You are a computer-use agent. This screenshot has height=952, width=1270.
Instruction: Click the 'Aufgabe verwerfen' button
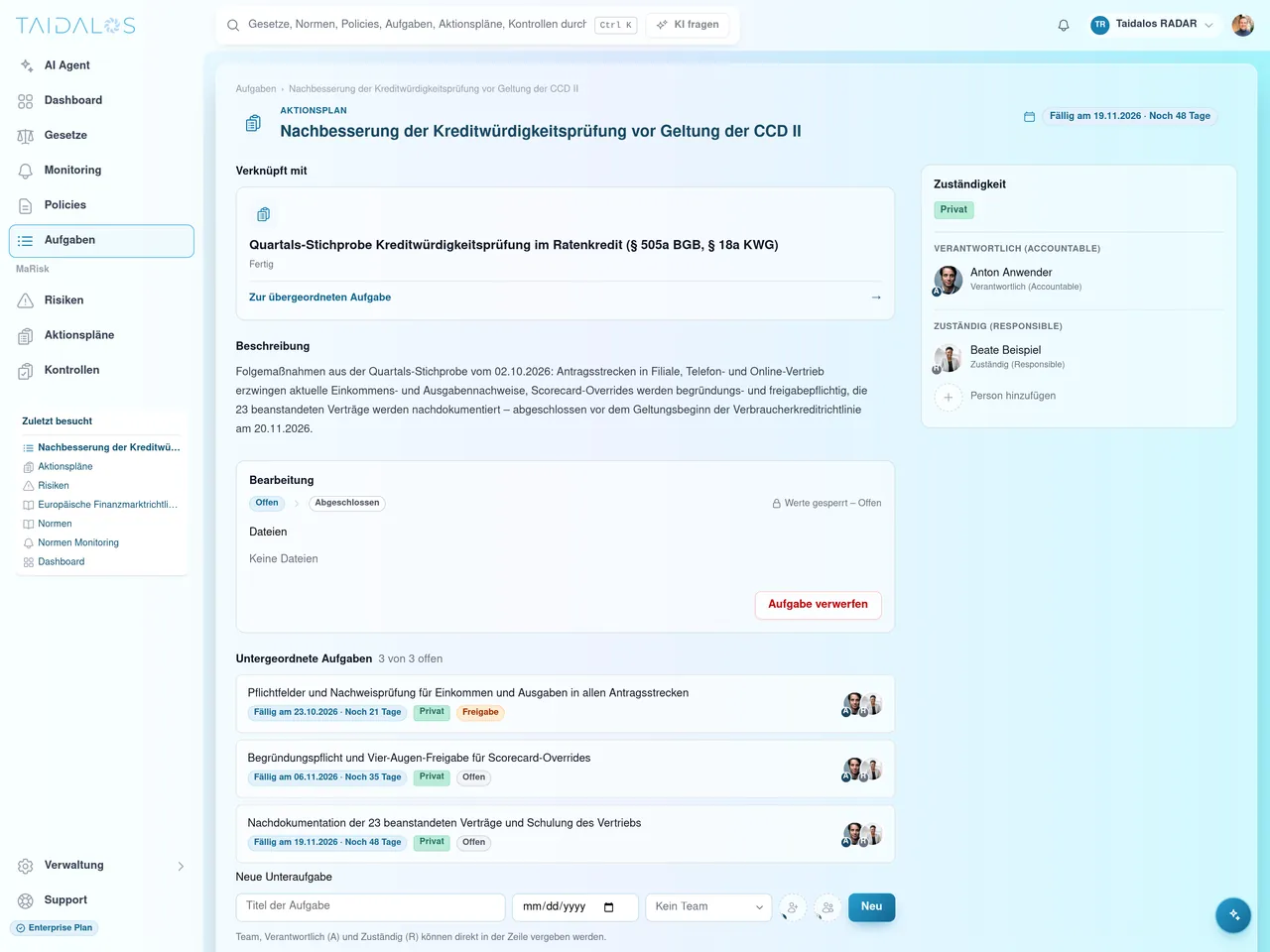pyautogui.click(x=819, y=605)
